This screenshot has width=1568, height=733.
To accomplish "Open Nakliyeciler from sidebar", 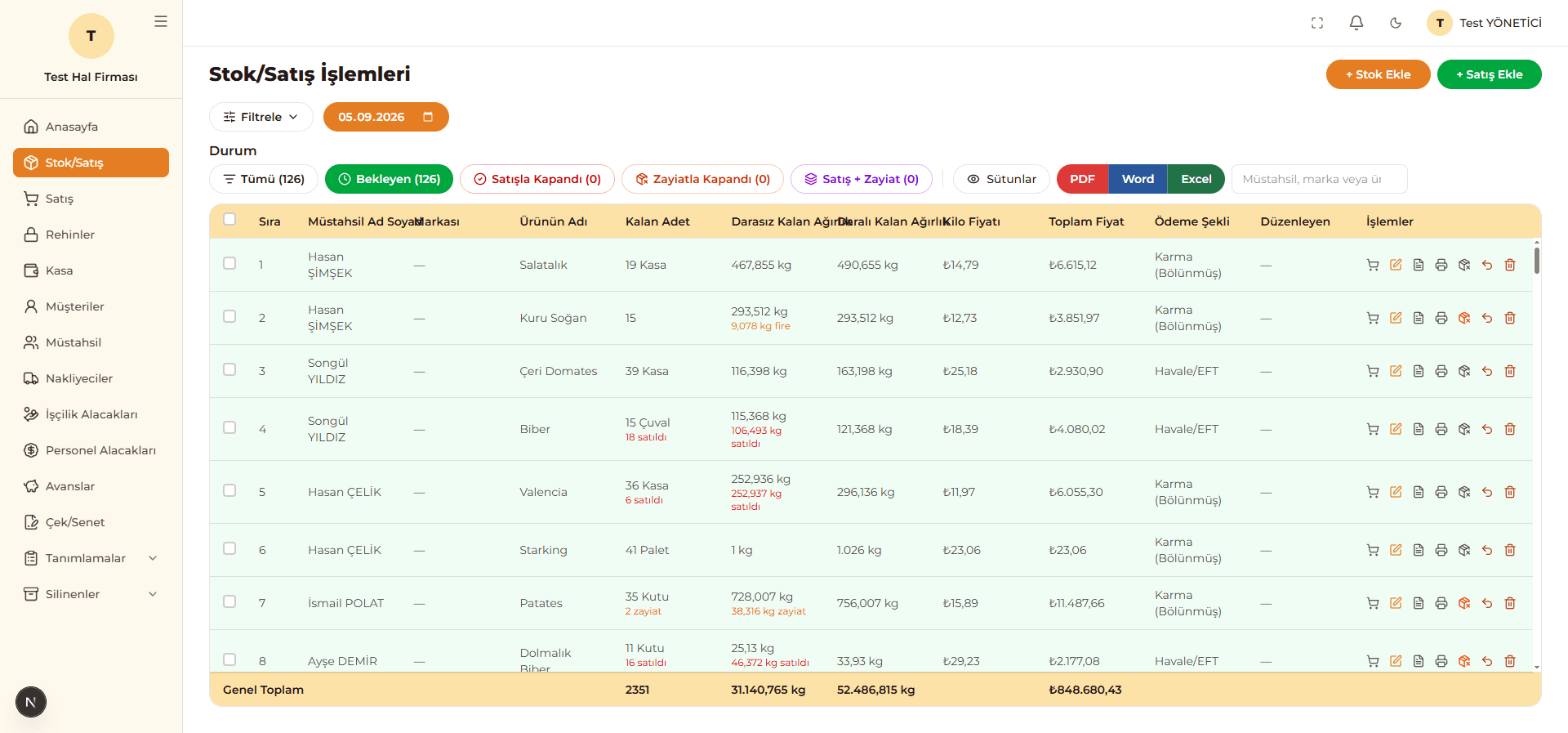I will click(x=91, y=378).
